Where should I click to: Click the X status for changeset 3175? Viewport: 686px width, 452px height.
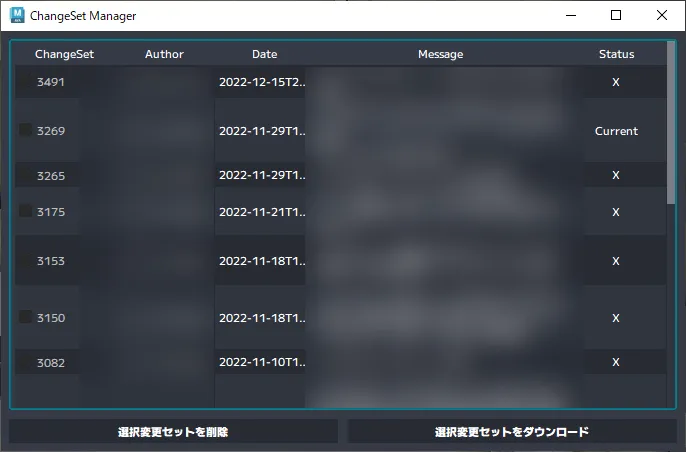point(616,212)
